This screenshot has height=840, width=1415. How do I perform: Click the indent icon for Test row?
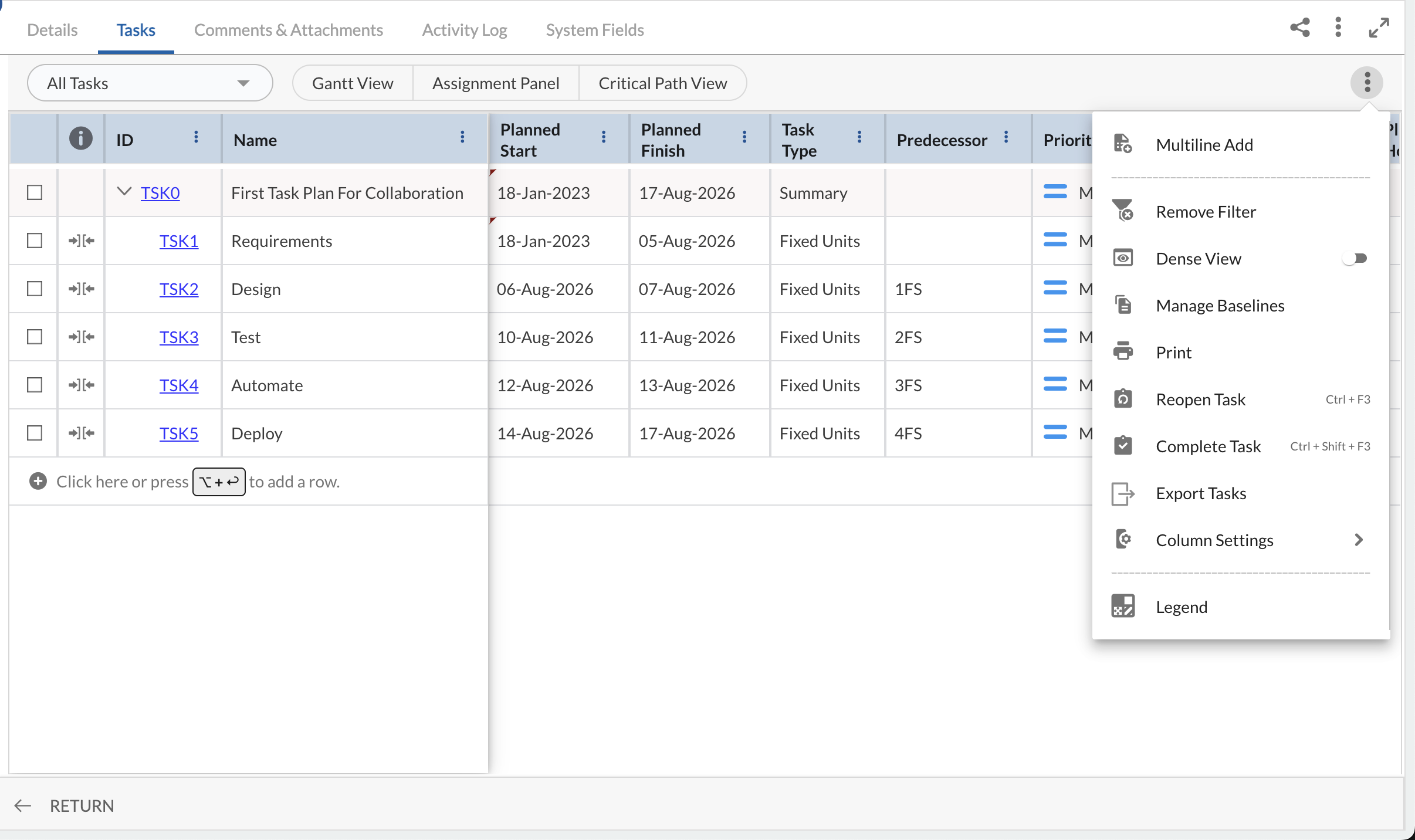82,337
